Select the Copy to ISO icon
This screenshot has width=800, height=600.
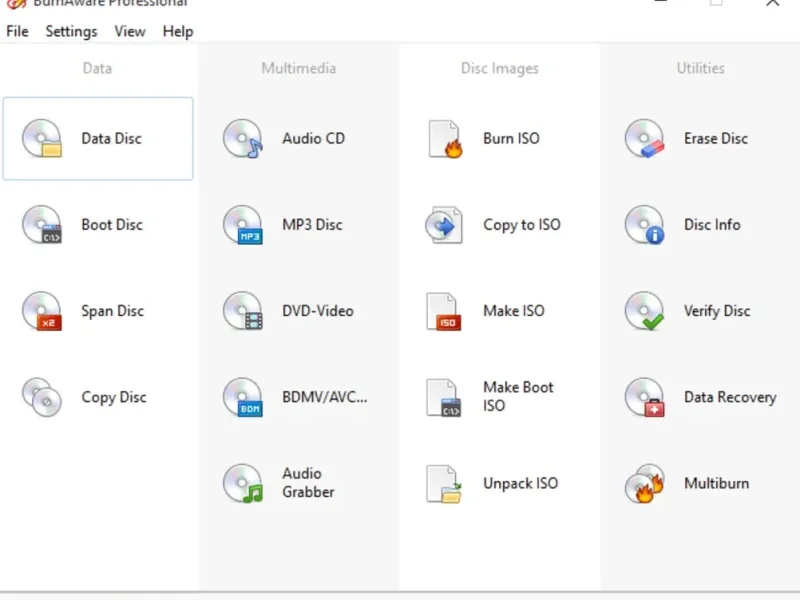(x=444, y=225)
